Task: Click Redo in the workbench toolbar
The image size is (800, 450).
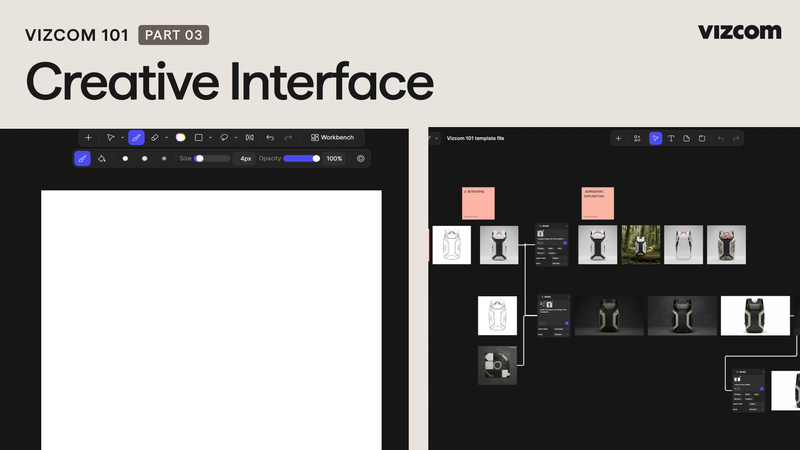Action: pos(736,139)
